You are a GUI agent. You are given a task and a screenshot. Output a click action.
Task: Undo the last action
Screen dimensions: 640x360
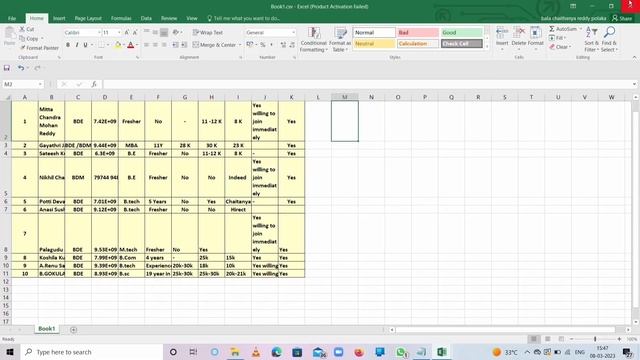(21, 68)
